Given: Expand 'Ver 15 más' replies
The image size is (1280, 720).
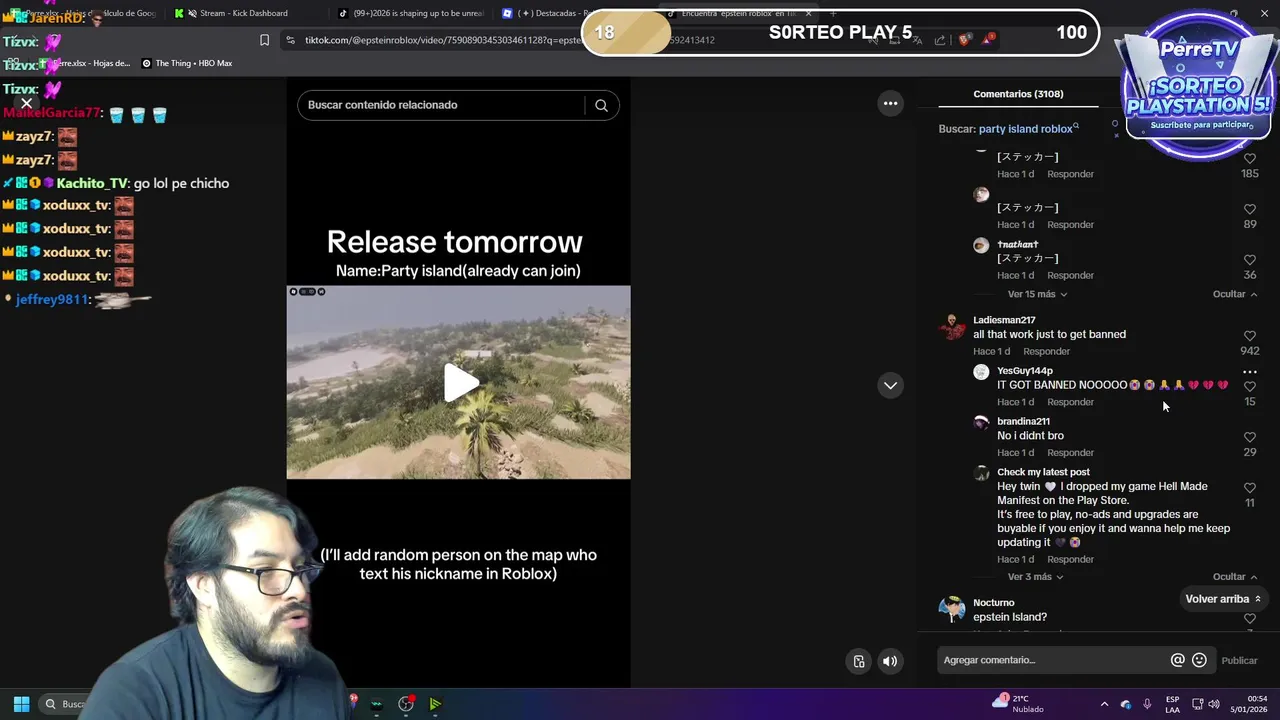Looking at the screenshot, I should tap(1037, 294).
